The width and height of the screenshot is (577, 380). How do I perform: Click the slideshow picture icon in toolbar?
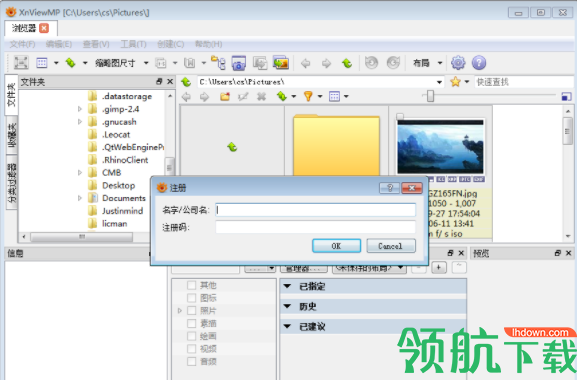281,63
